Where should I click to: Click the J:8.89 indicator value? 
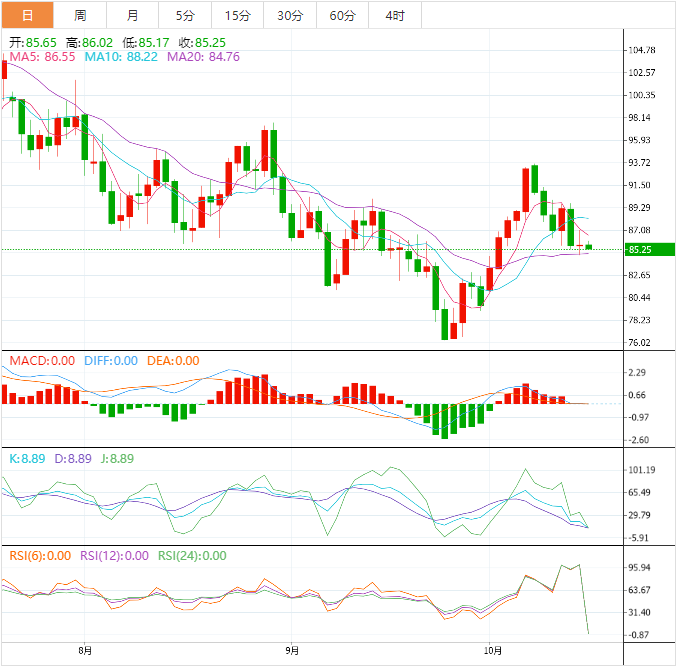(117, 458)
